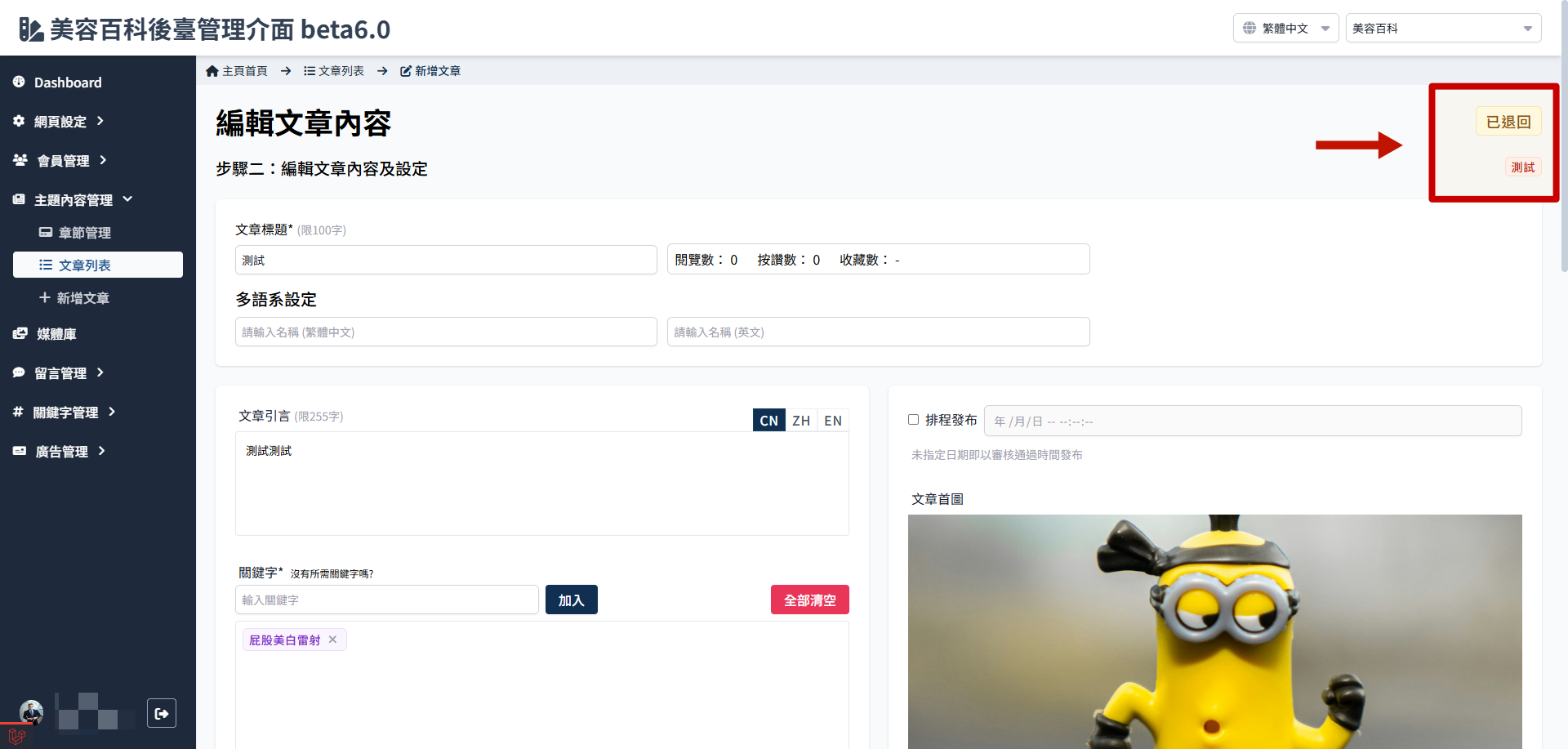
Task: Click the logout icon button
Action: (162, 713)
